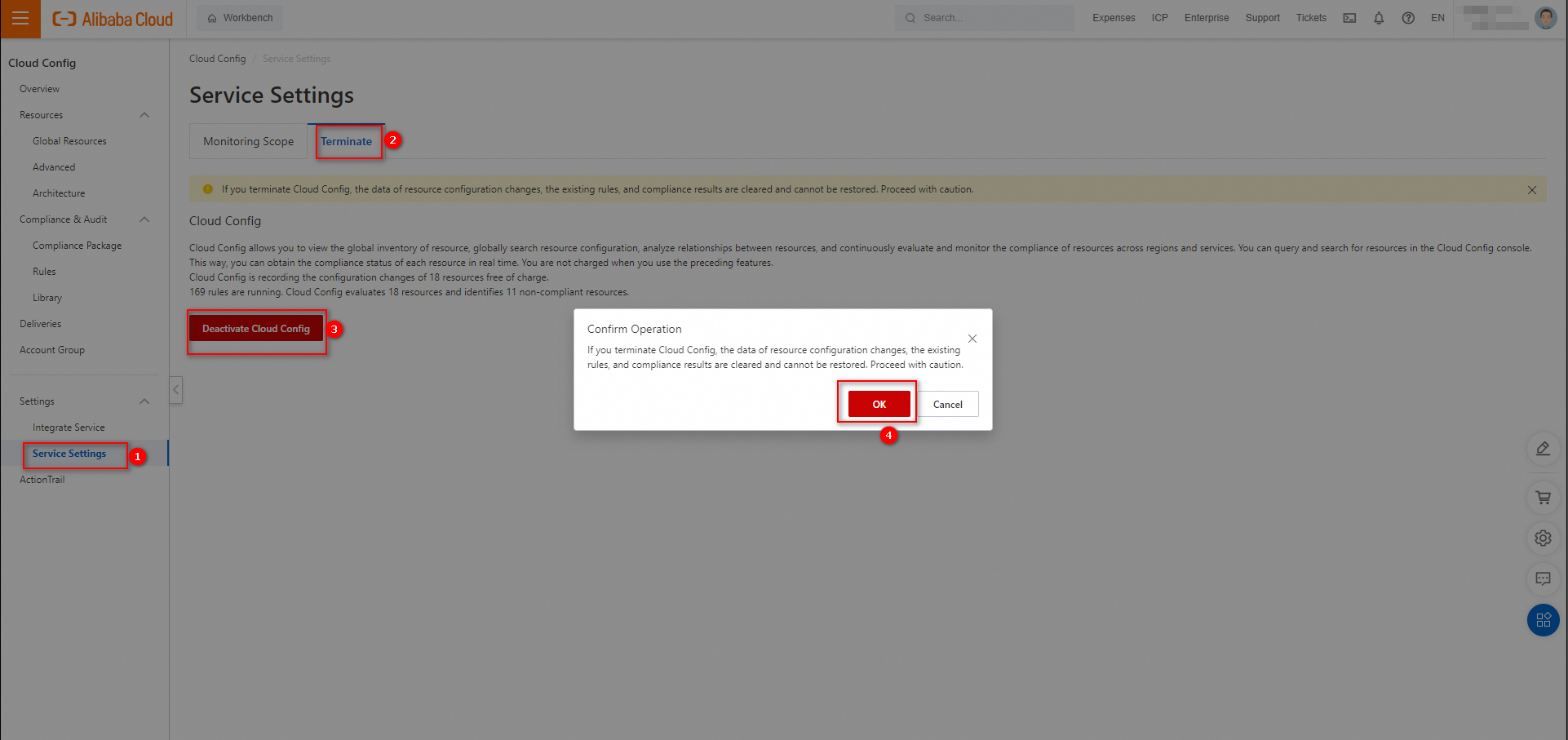The width and height of the screenshot is (1568, 740).
Task: Switch to the Monitoring Scope tab
Action: (x=248, y=141)
